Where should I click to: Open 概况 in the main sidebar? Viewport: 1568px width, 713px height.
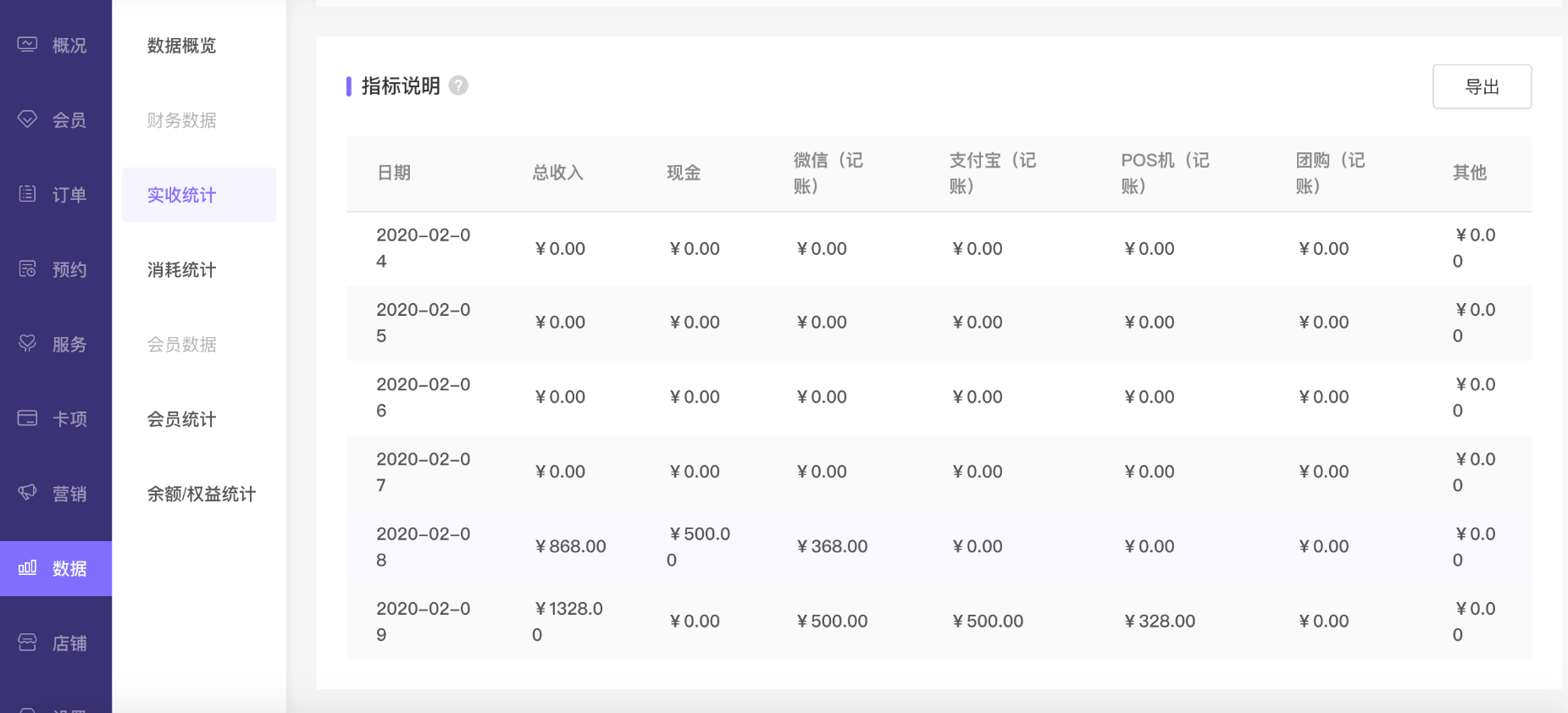coord(56,45)
